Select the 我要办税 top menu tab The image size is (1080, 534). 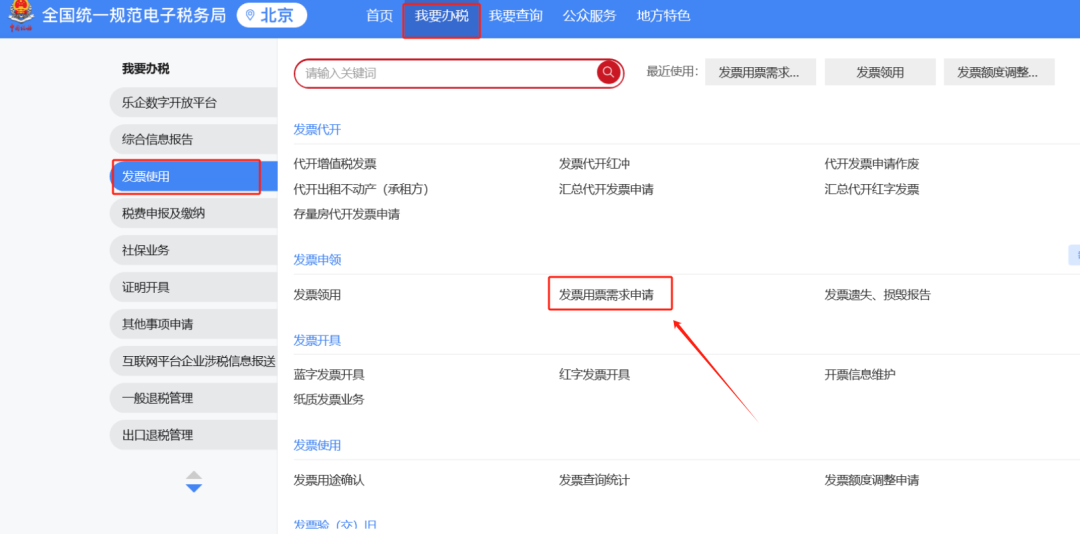coord(441,16)
